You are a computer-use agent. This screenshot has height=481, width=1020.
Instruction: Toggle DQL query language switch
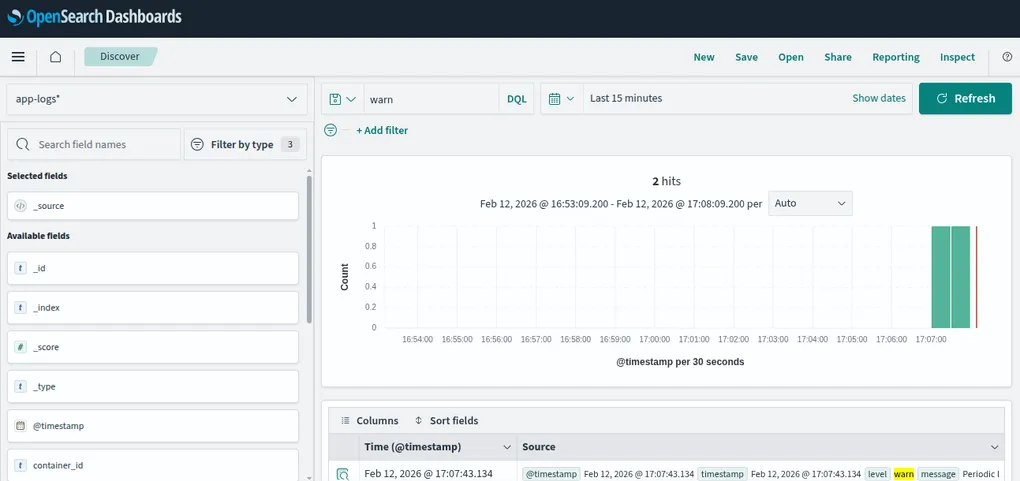point(516,99)
